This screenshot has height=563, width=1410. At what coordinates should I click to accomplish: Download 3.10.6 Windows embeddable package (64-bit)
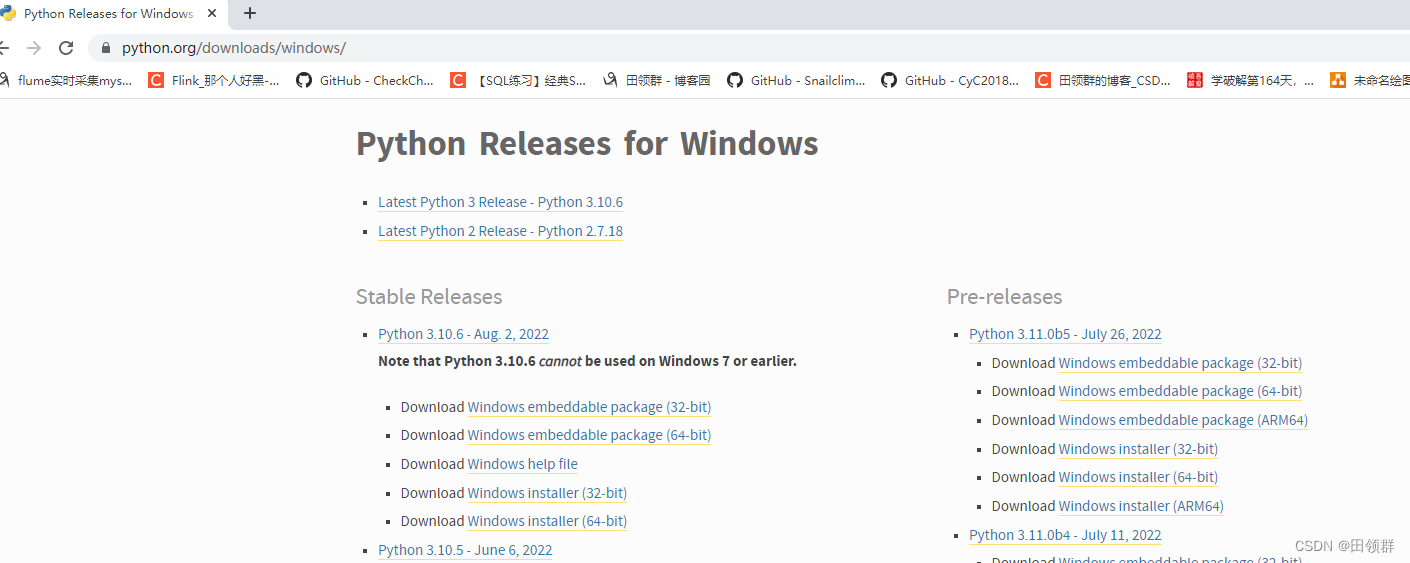pyautogui.click(x=589, y=435)
